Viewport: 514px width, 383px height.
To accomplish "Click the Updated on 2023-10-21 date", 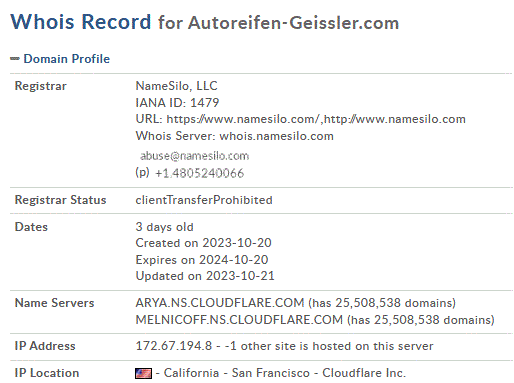I will click(205, 276).
